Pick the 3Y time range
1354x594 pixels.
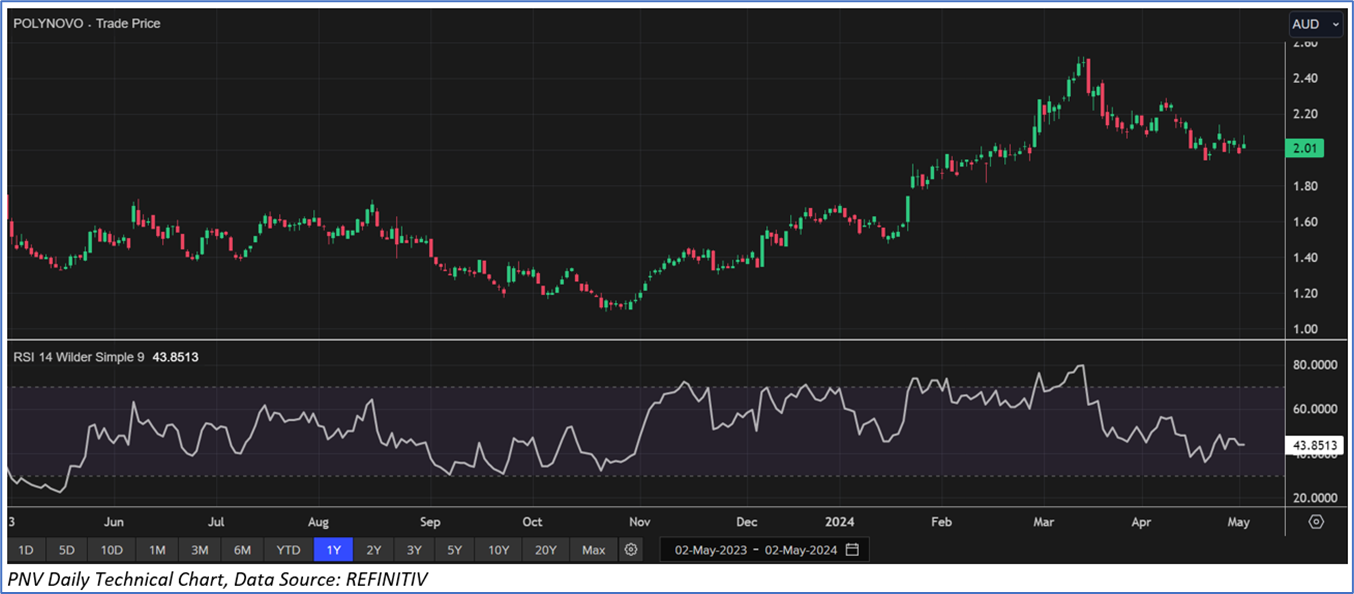(x=413, y=550)
